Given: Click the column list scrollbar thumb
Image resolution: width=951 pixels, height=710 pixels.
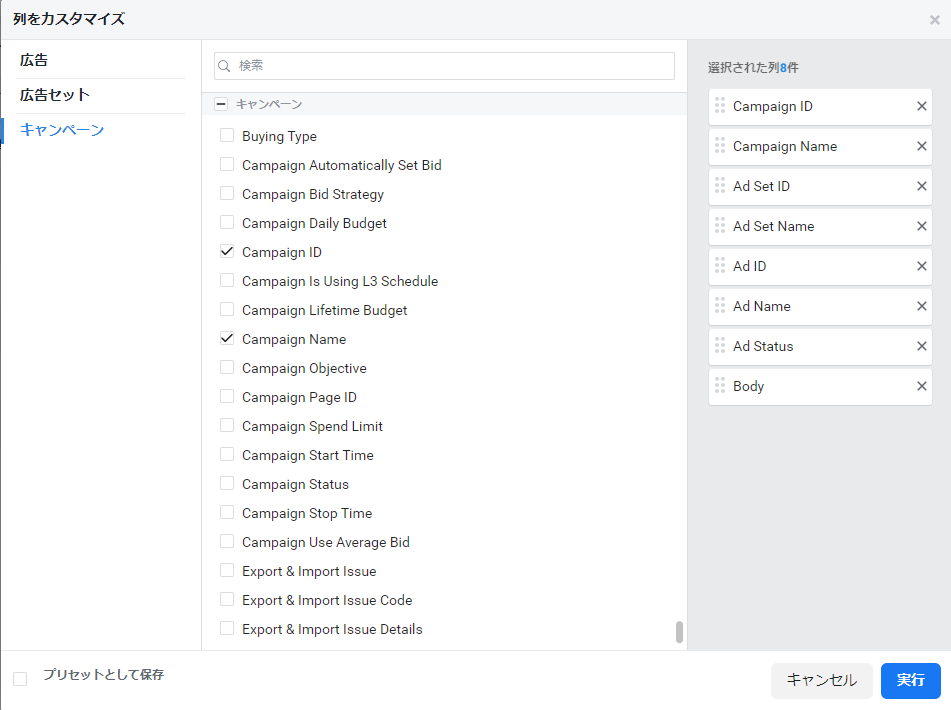Looking at the screenshot, I should [x=680, y=632].
